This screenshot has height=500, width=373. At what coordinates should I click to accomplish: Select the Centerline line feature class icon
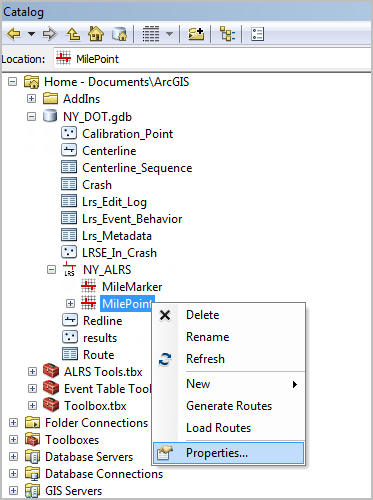click(69, 150)
